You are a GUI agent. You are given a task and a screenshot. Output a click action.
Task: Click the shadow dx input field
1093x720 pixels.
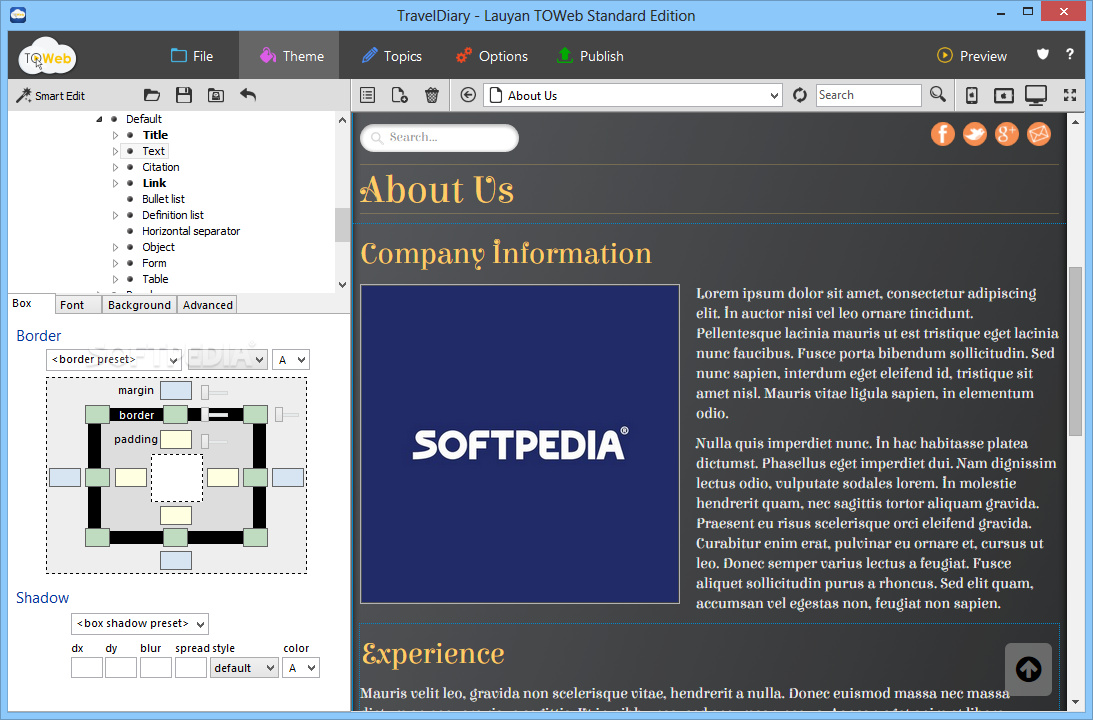pos(87,668)
